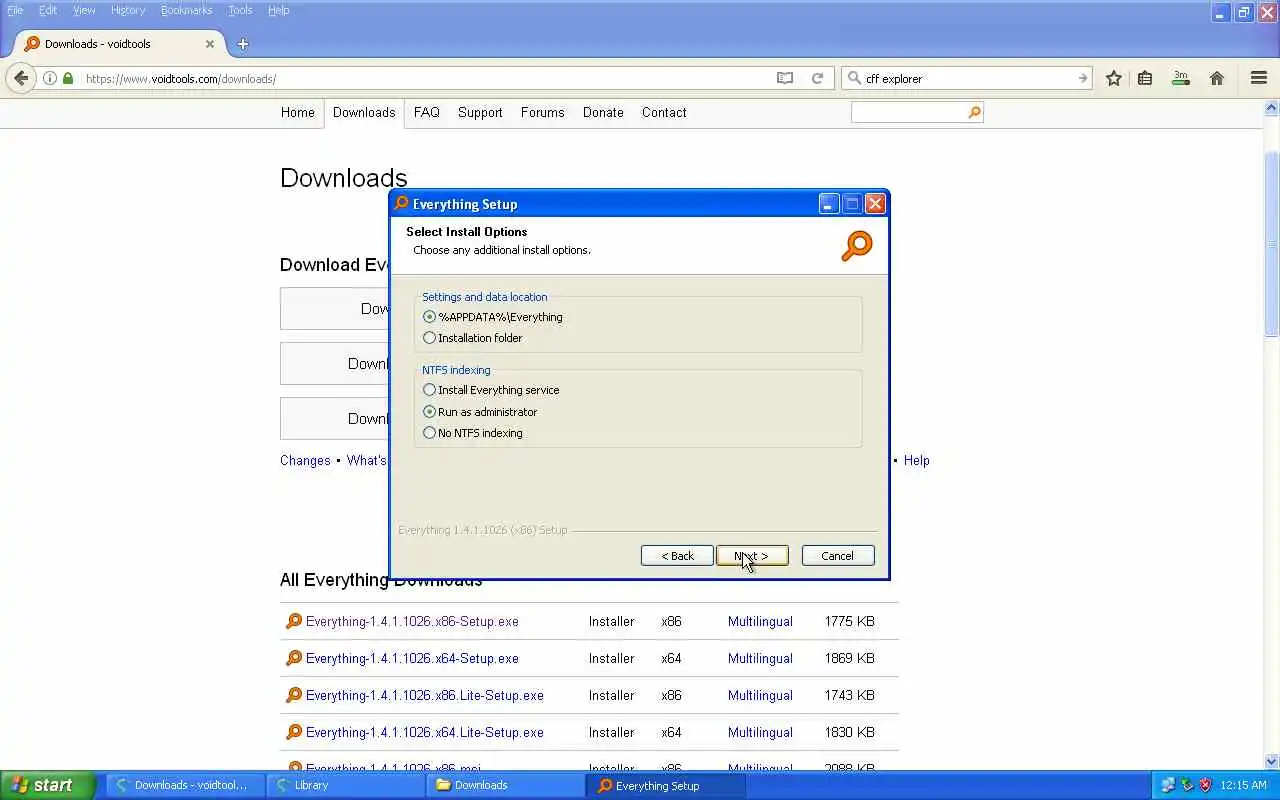Open the Edit menu

[x=48, y=10]
